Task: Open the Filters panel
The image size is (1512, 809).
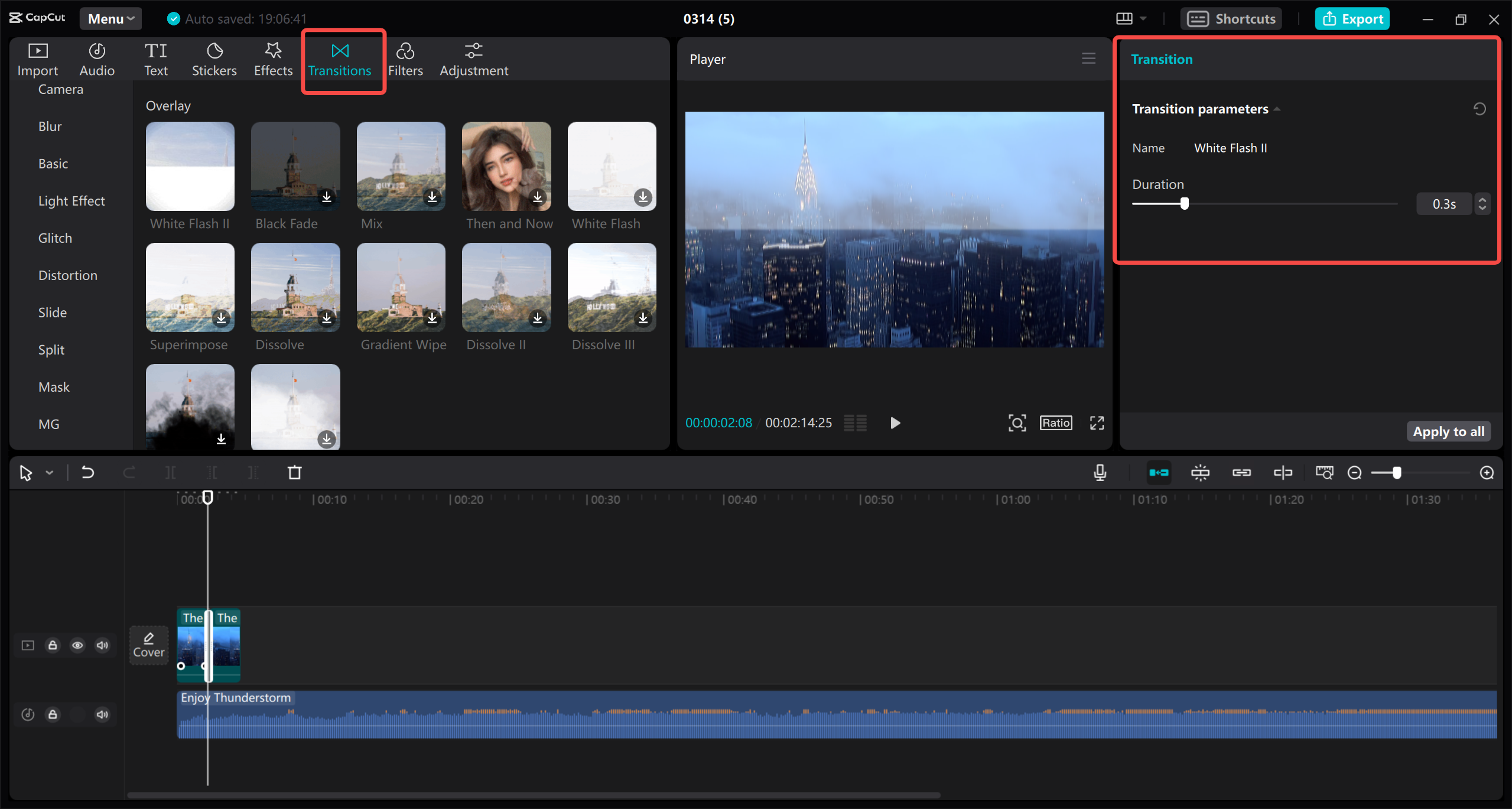Action: [406, 59]
